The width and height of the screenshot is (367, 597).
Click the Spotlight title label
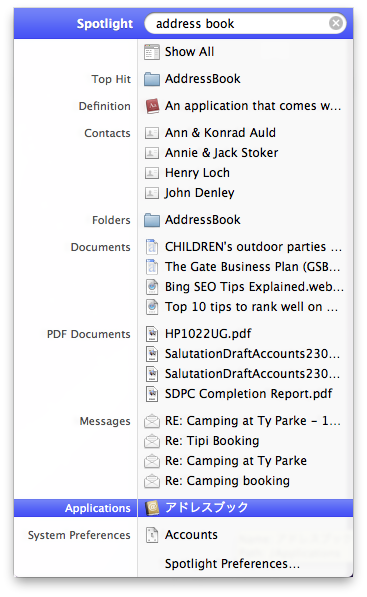click(x=105, y=24)
